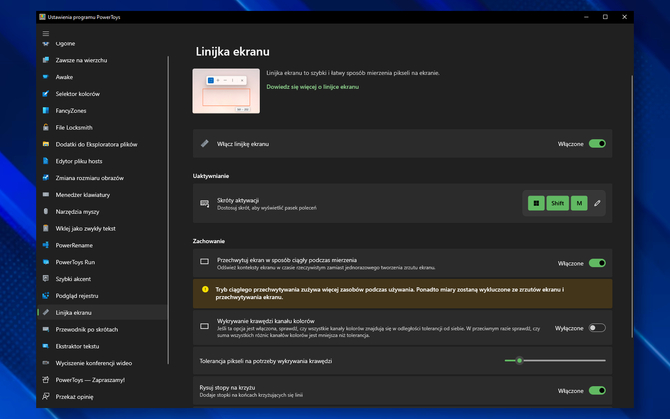This screenshot has height=419, width=670.
Task: Click the PowerToys — Zapraszamy gift icon
Action: 46,380
